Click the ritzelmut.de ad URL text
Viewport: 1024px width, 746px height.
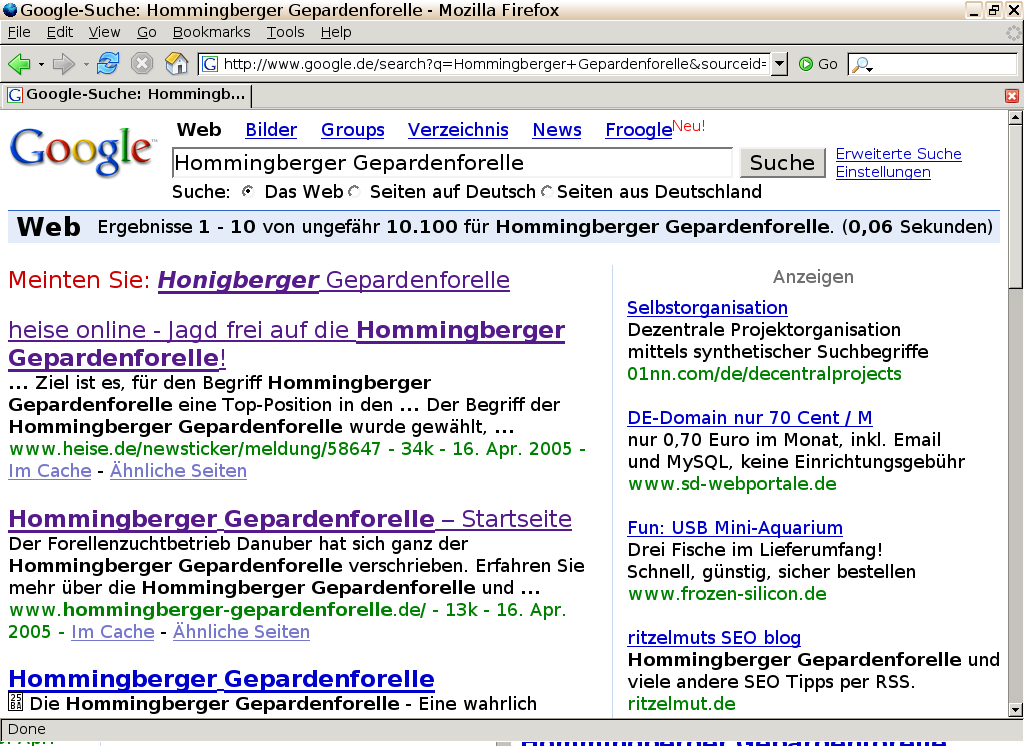click(x=681, y=704)
